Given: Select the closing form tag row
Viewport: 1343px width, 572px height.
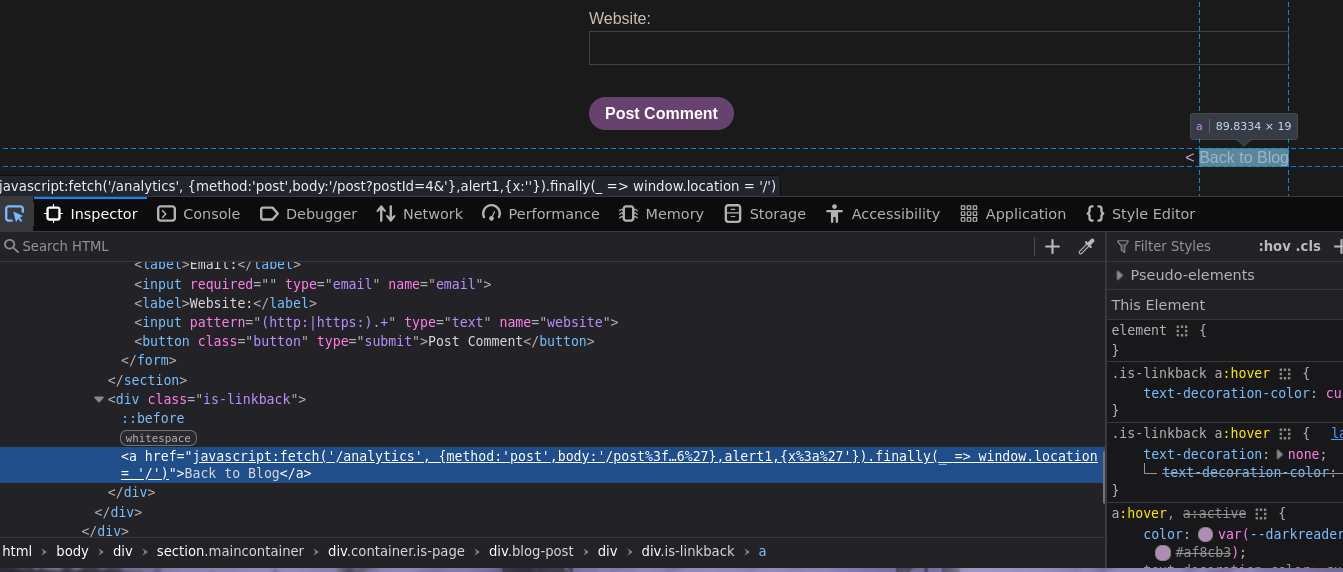Looking at the screenshot, I should coord(550,361).
